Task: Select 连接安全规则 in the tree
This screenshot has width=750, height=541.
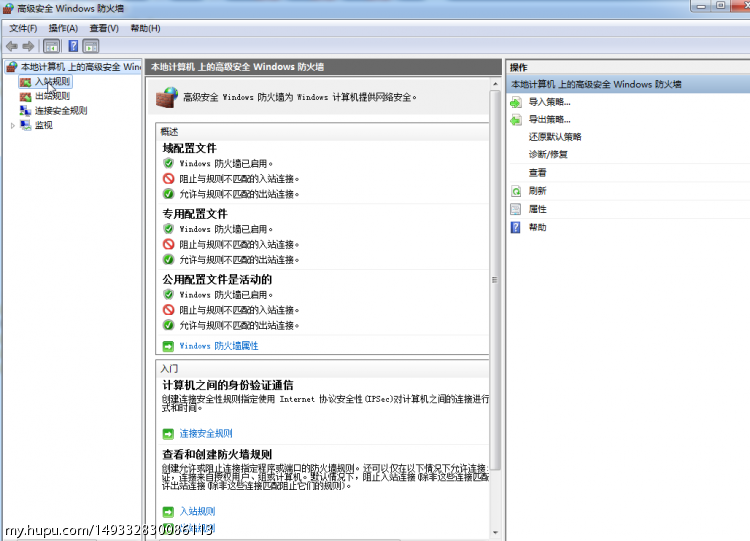Action: tap(61, 110)
